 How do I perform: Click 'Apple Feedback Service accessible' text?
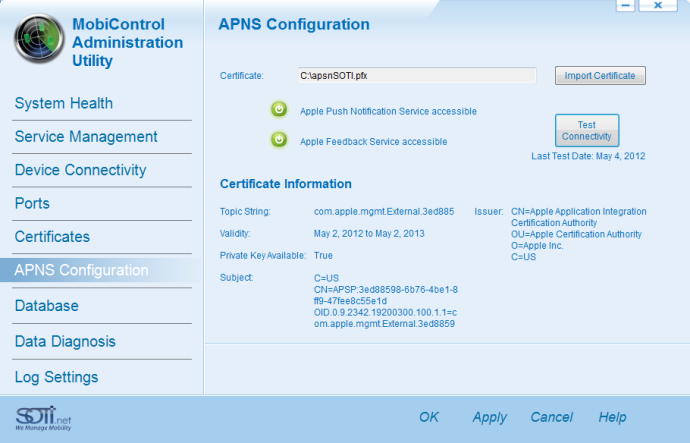click(374, 142)
